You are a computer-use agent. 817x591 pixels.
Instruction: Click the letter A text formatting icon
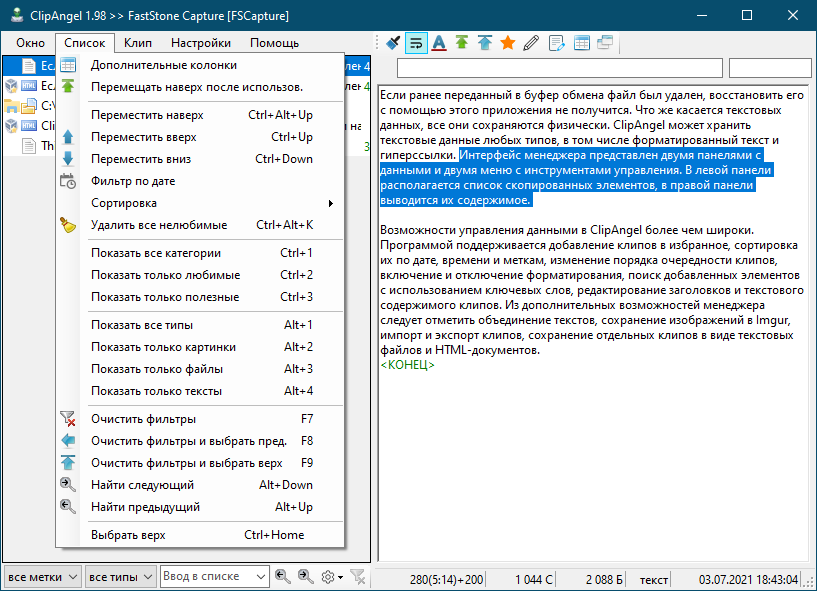[439, 43]
